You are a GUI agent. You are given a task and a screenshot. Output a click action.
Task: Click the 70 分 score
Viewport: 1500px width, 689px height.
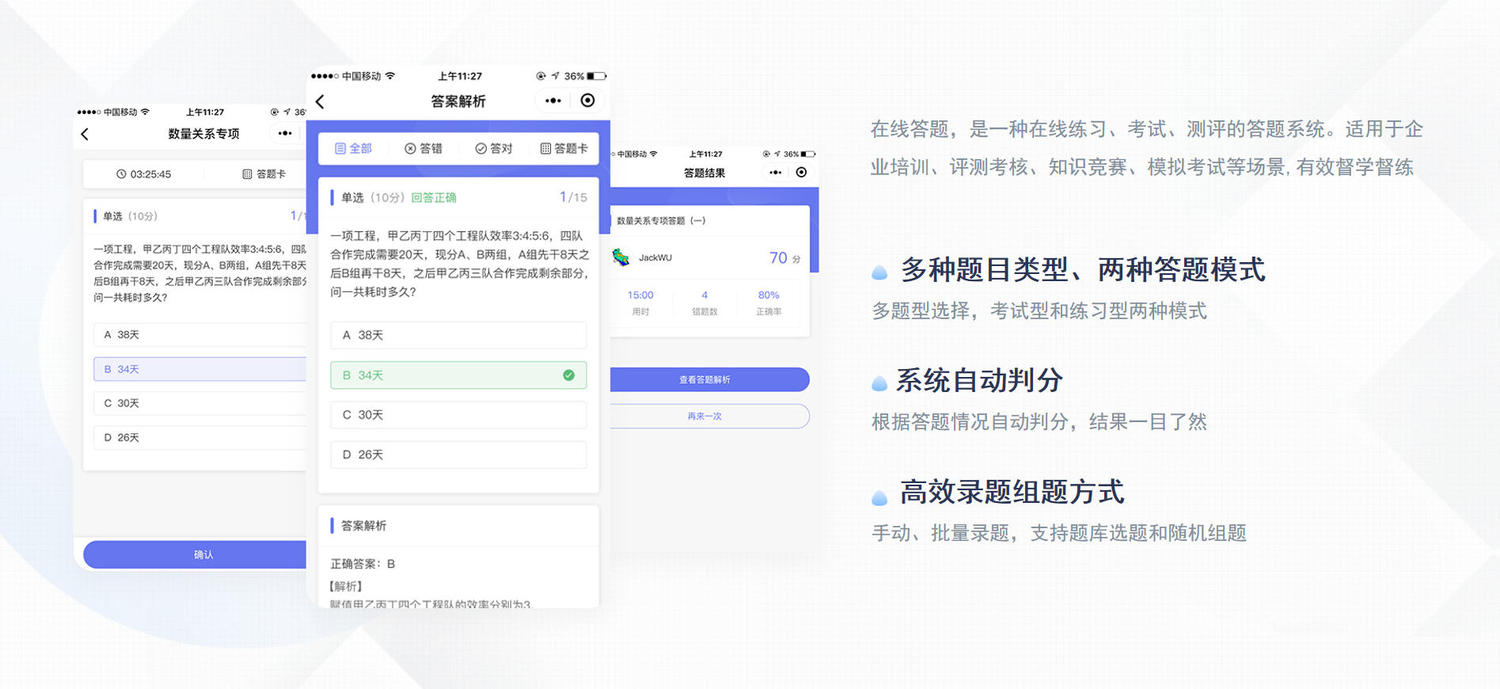(785, 258)
